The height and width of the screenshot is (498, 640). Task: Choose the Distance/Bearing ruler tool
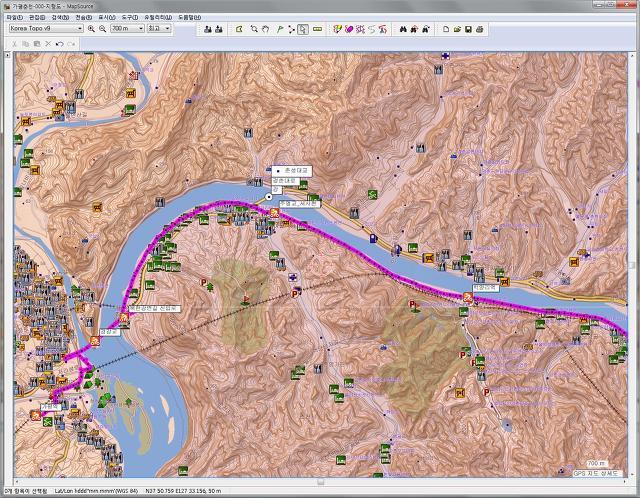tap(317, 29)
